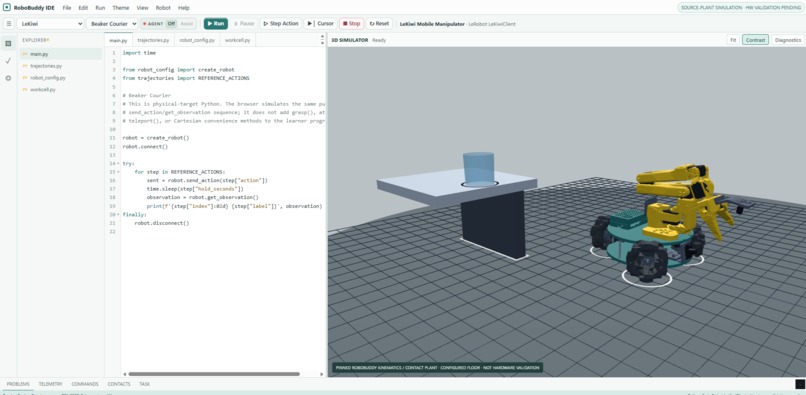Viewport: 806px width, 395px height.
Task: Click the black square icon in bottom panel corner
Action: (x=800, y=384)
